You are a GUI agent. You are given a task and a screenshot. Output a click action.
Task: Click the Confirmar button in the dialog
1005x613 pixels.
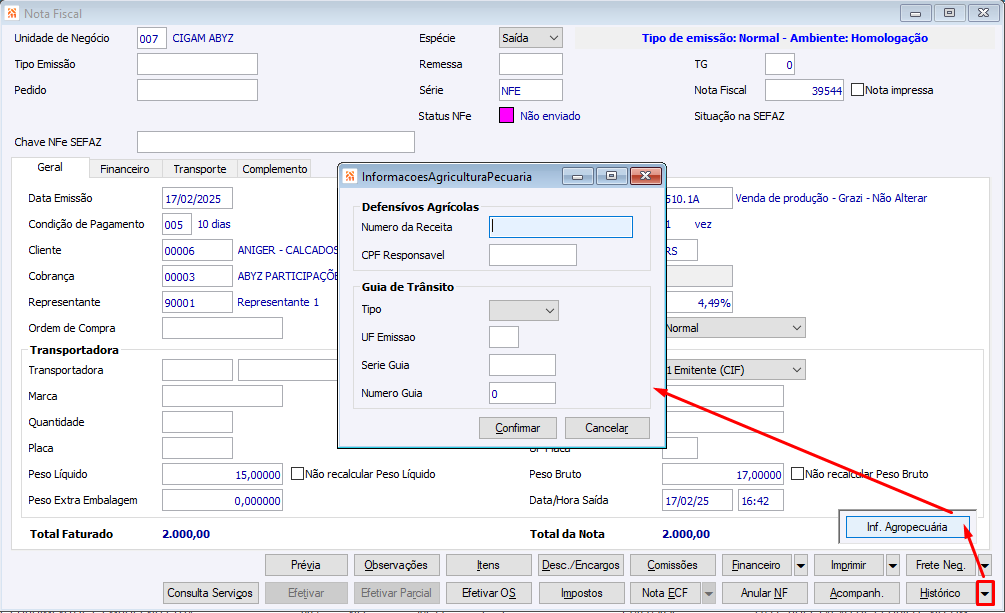[518, 428]
